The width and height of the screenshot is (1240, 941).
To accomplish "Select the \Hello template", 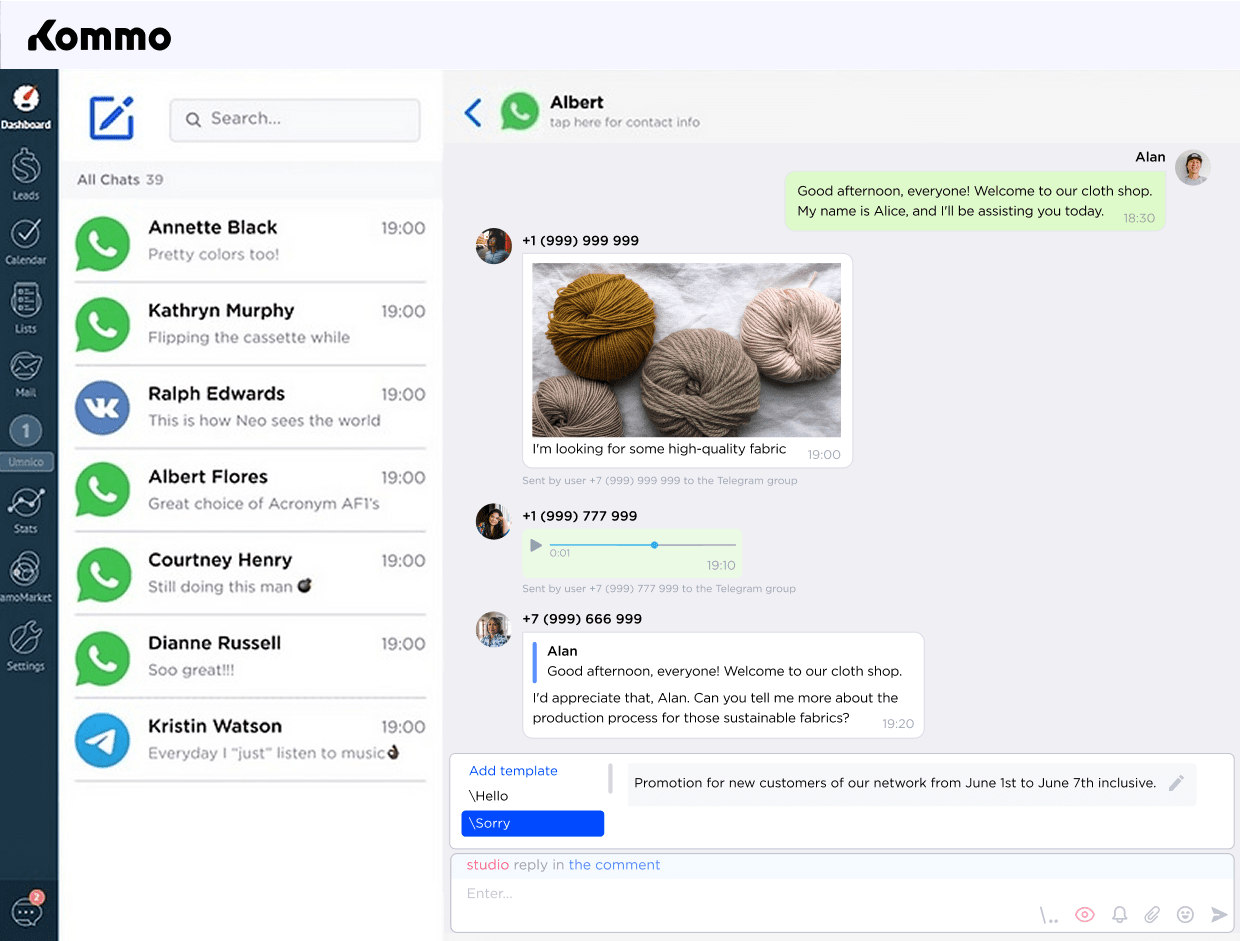I will coord(489,796).
